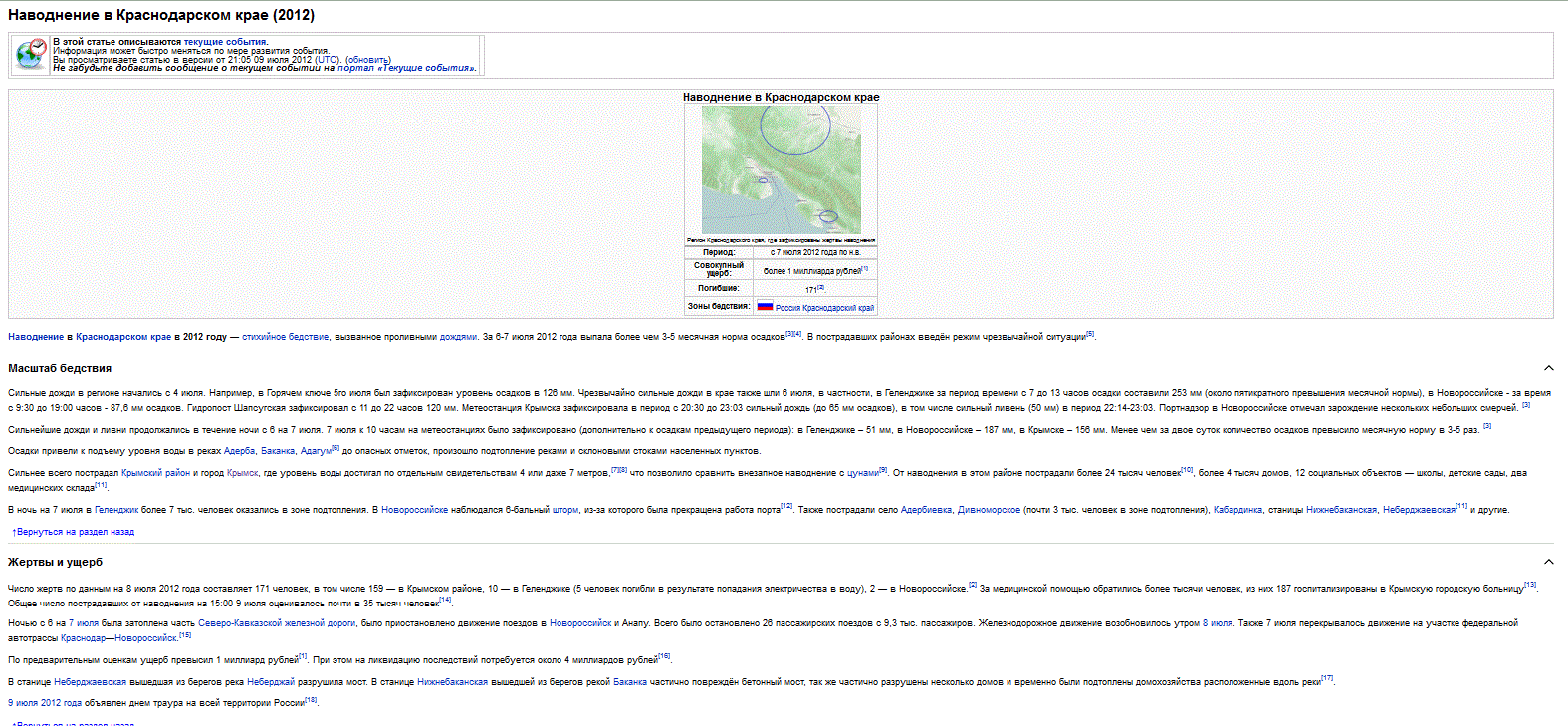Open the "Краснодарский край" infobox link
The image size is (1568, 726).
point(838,308)
